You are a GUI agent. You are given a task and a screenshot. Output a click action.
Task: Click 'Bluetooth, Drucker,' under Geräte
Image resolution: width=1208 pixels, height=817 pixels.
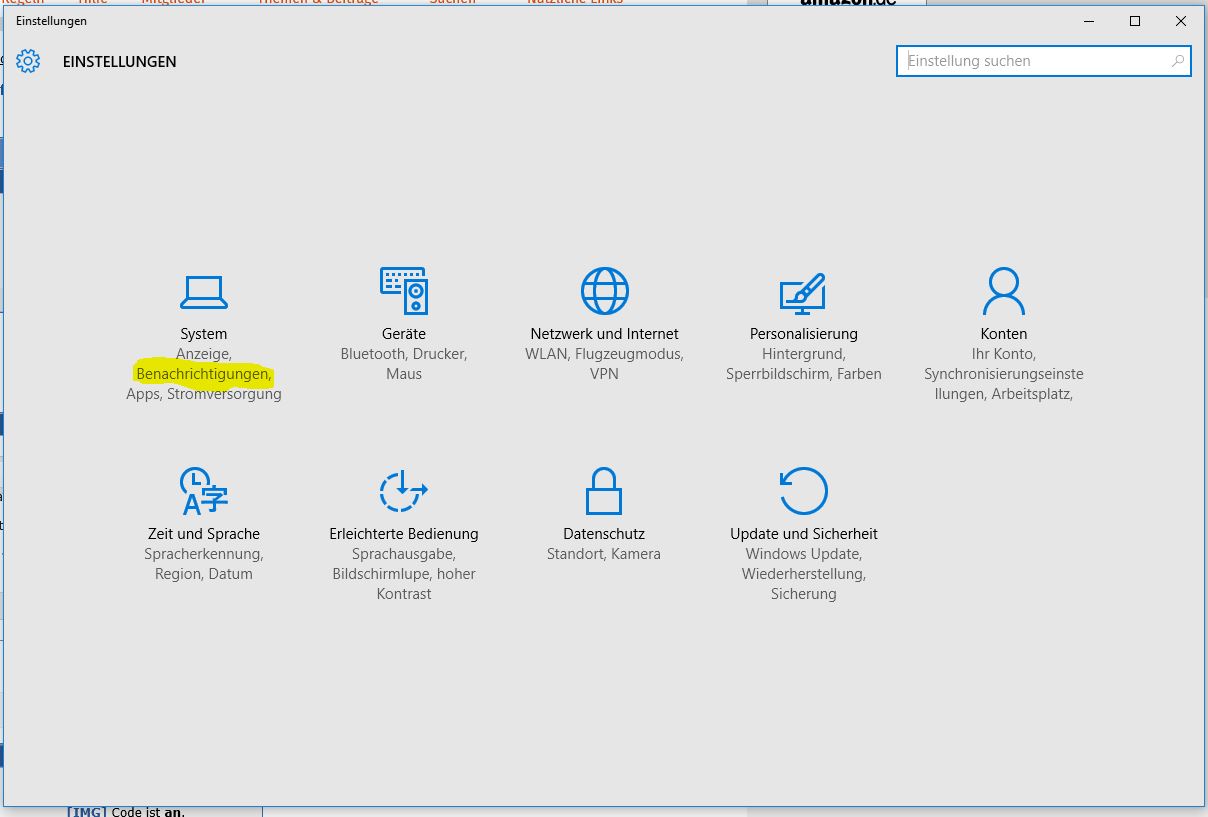[x=404, y=354]
